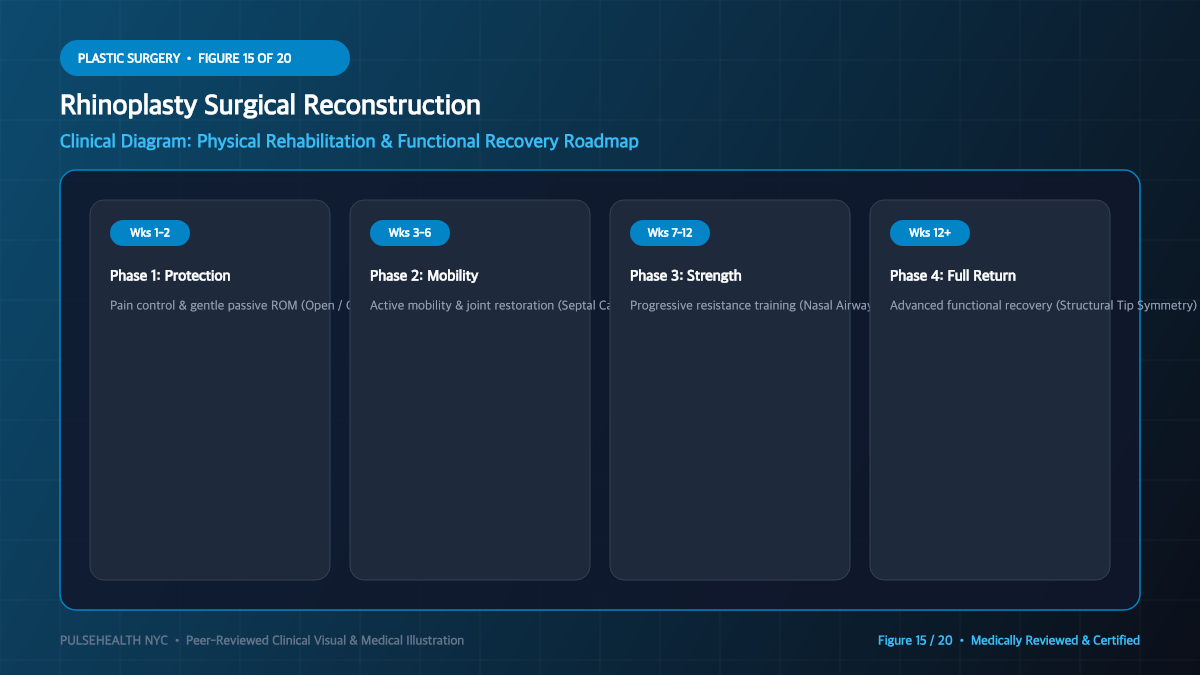Click the Phase 4: Full Return heading
Viewport: 1200px width, 675px height.
coord(953,275)
